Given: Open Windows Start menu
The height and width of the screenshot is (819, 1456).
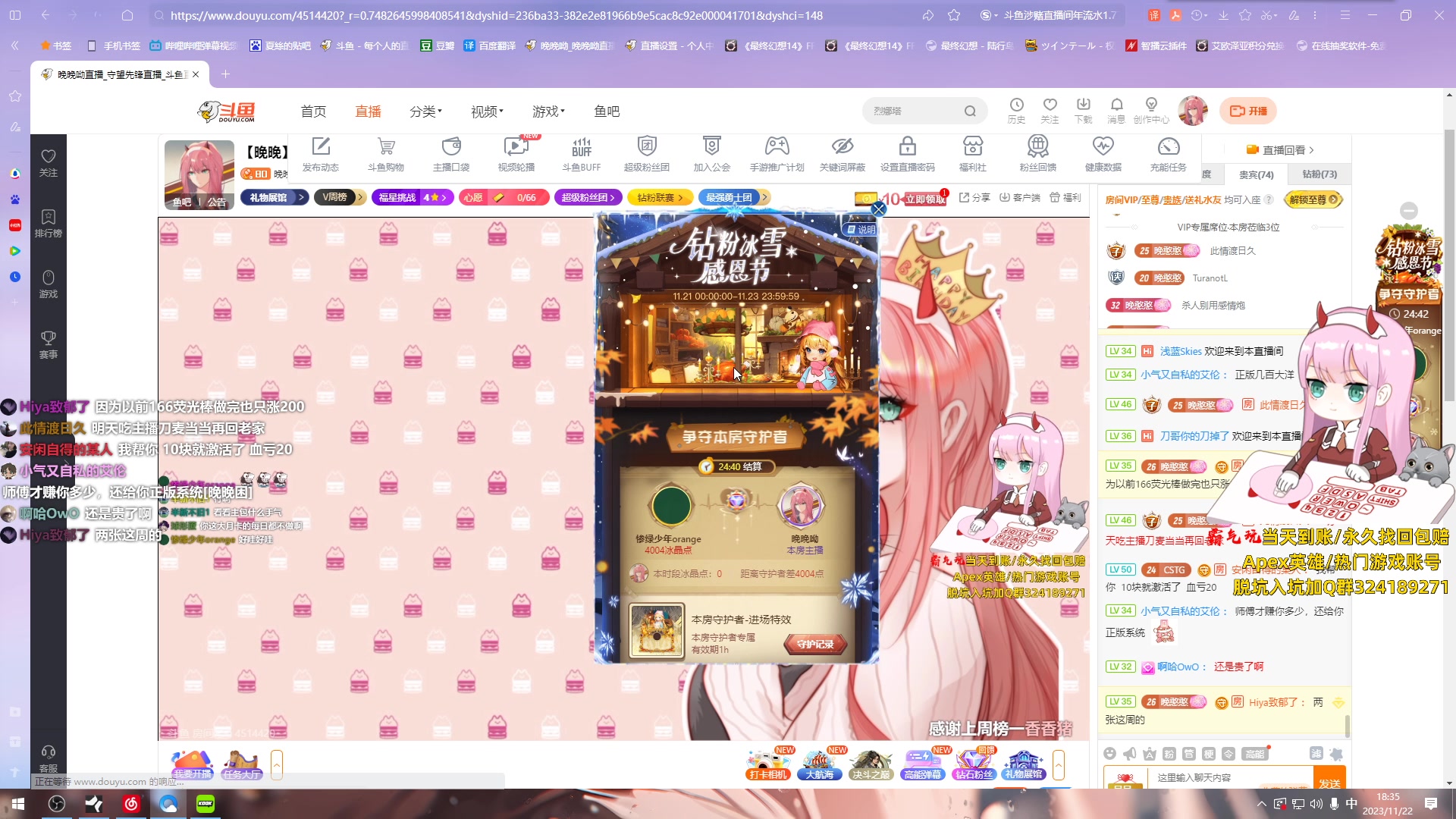Looking at the screenshot, I should 18,804.
